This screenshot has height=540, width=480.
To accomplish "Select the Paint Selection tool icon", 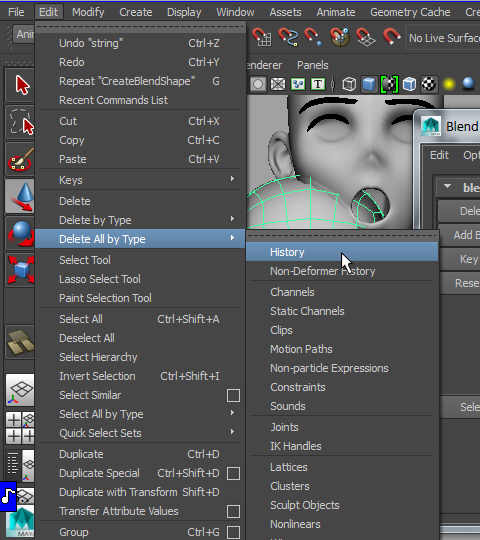I will click(x=20, y=159).
